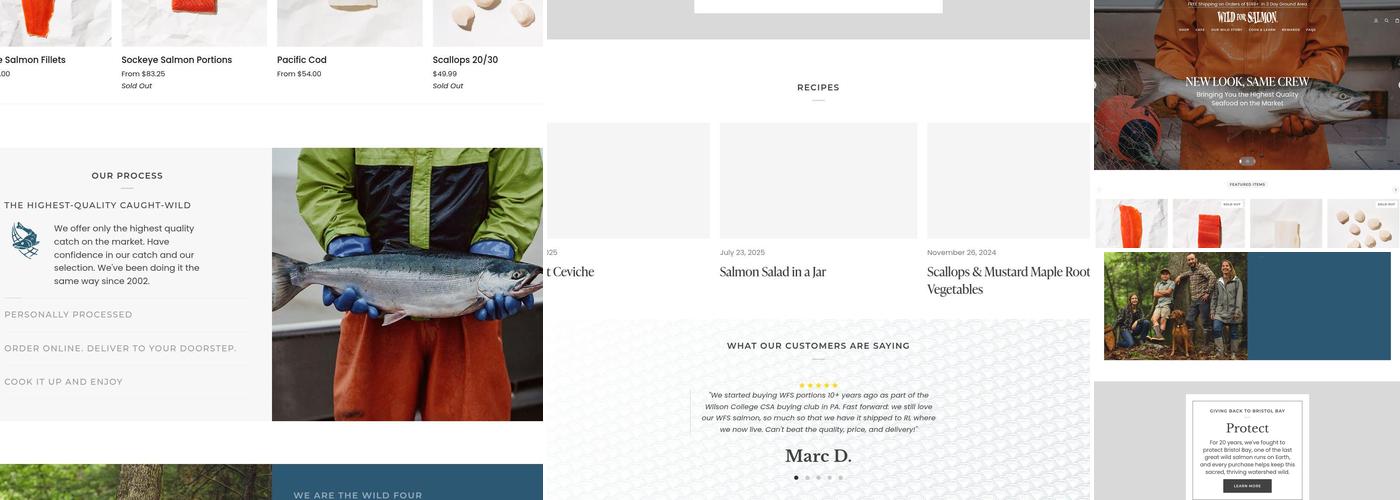This screenshot has width=1400, height=500.
Task: Click the Learn More button under Protect
Action: (x=1247, y=486)
